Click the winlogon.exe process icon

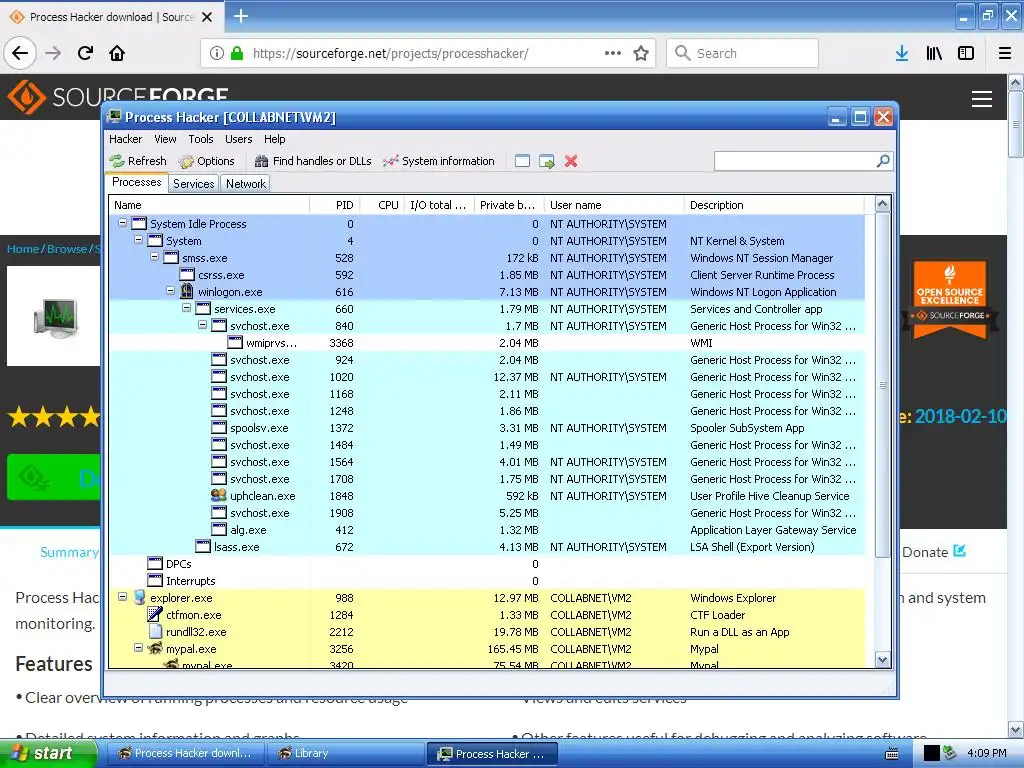pyautogui.click(x=187, y=291)
